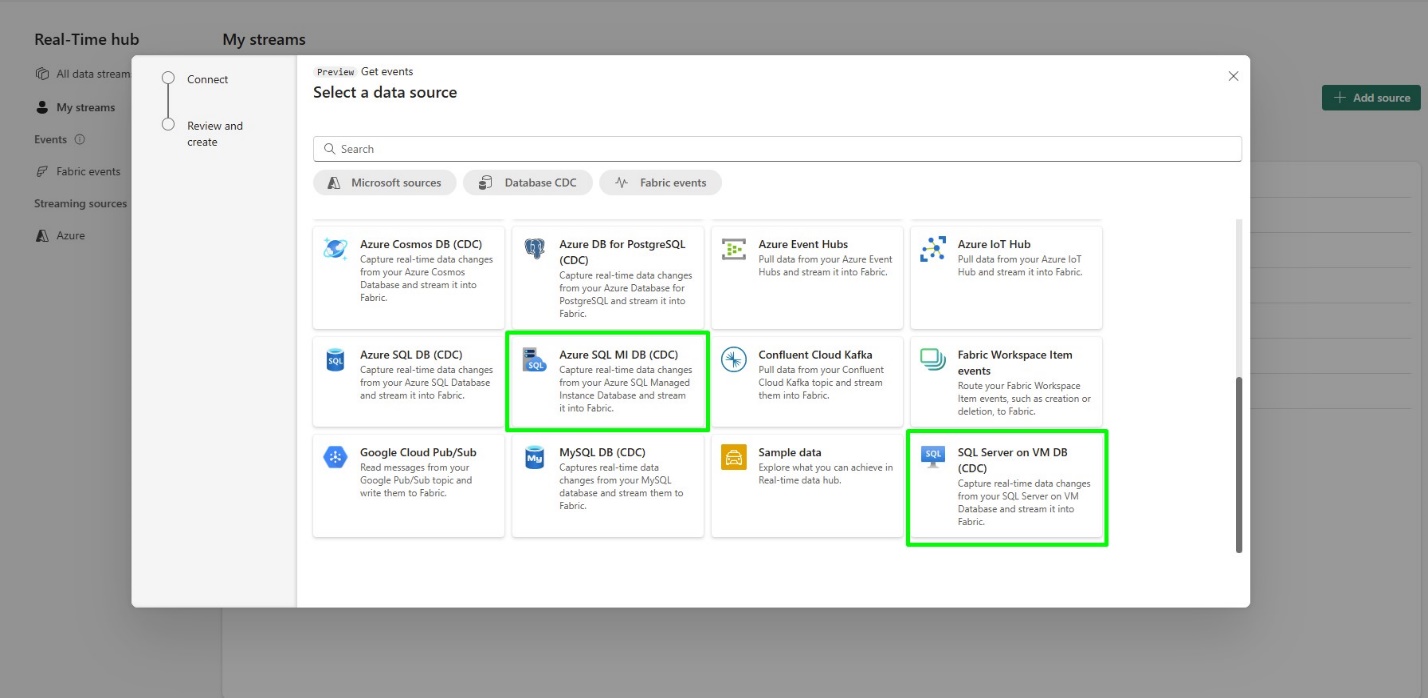
Task: Click the Confluent Cloud Kafka icon
Action: (734, 359)
